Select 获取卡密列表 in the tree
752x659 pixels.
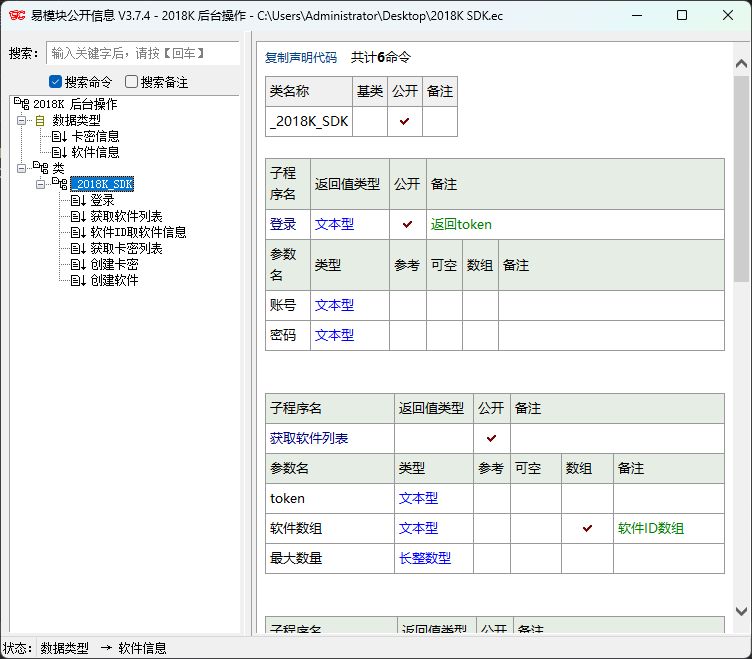tap(126, 248)
